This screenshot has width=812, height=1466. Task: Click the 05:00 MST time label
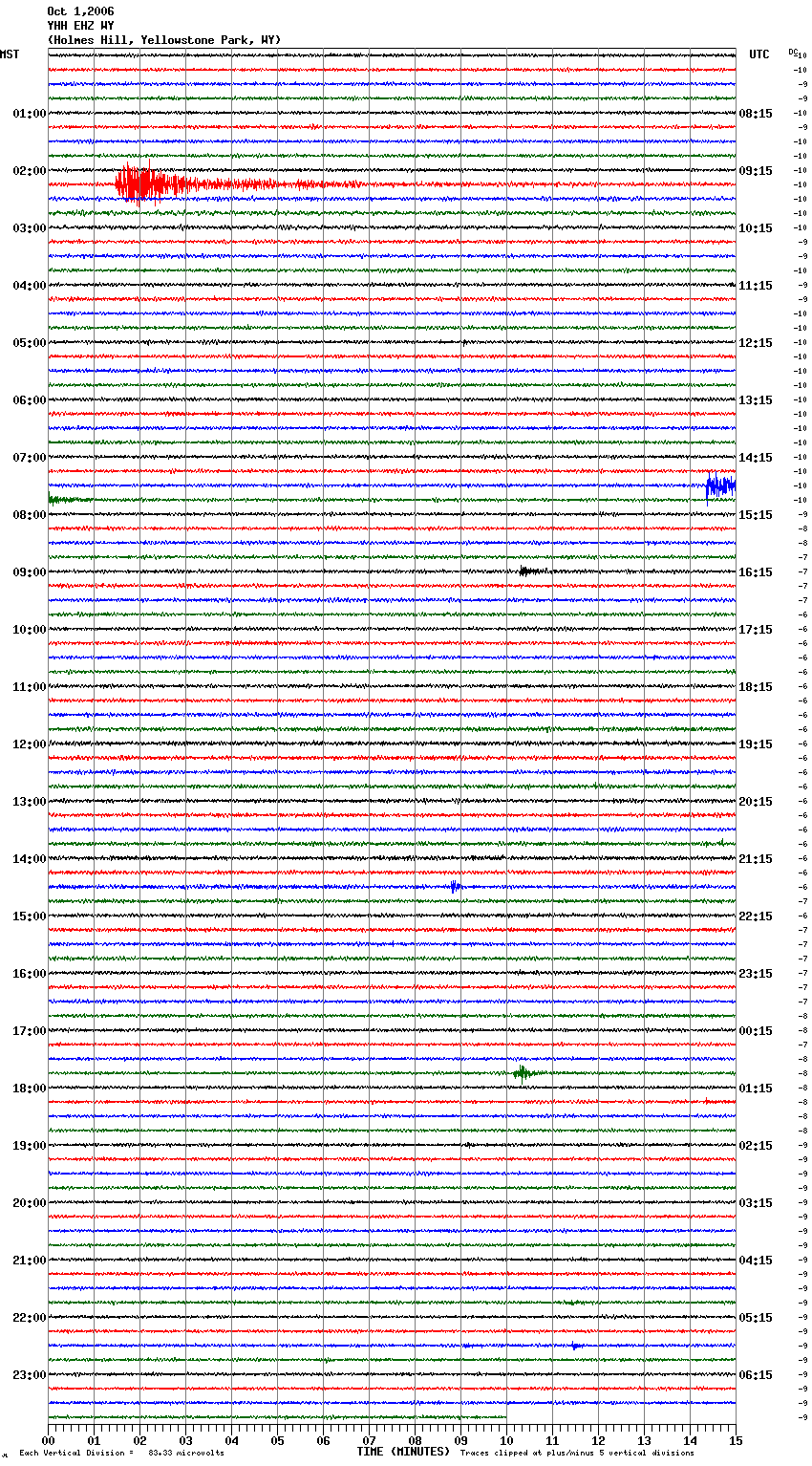coord(30,343)
